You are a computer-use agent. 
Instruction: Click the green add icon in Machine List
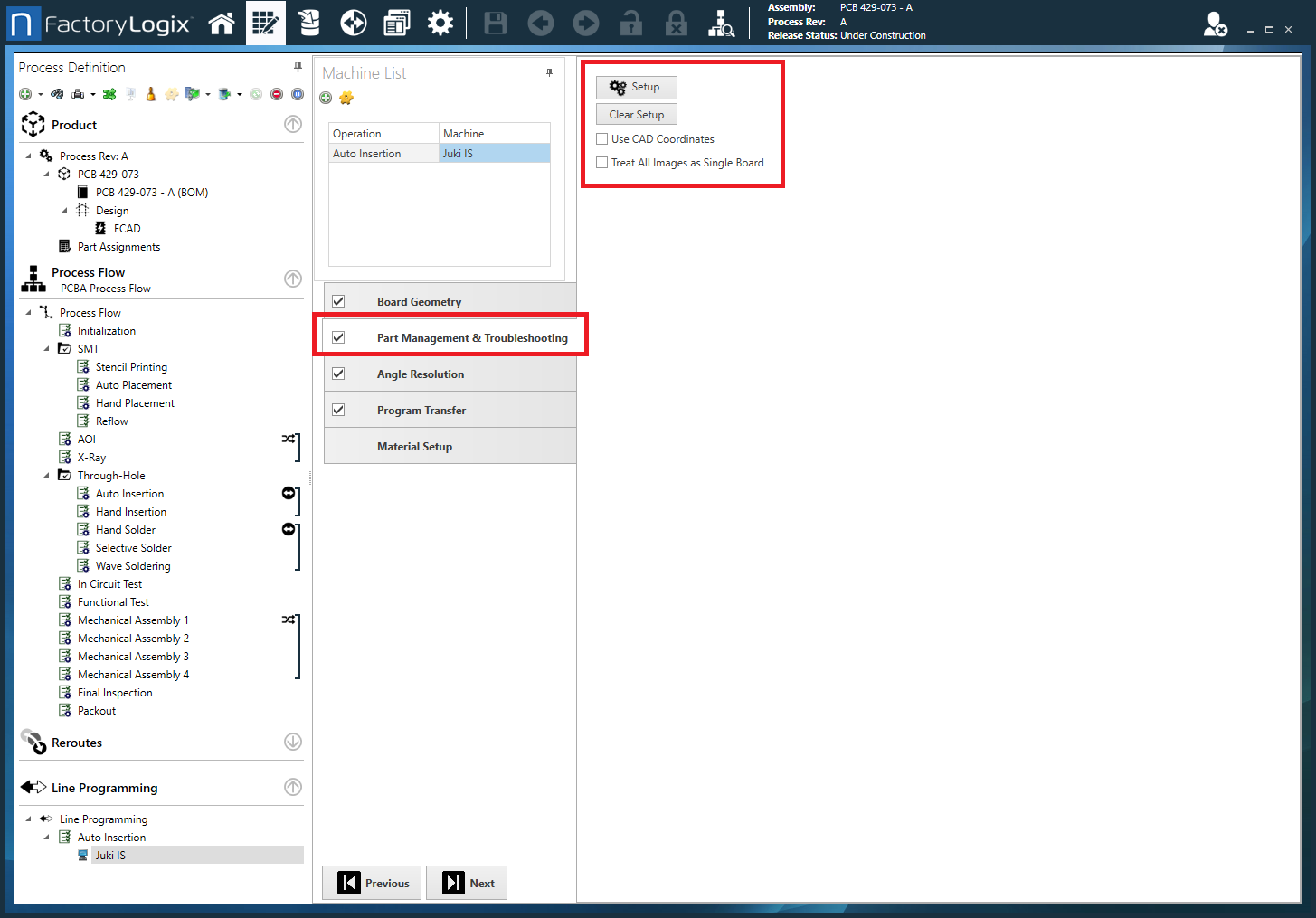[327, 98]
